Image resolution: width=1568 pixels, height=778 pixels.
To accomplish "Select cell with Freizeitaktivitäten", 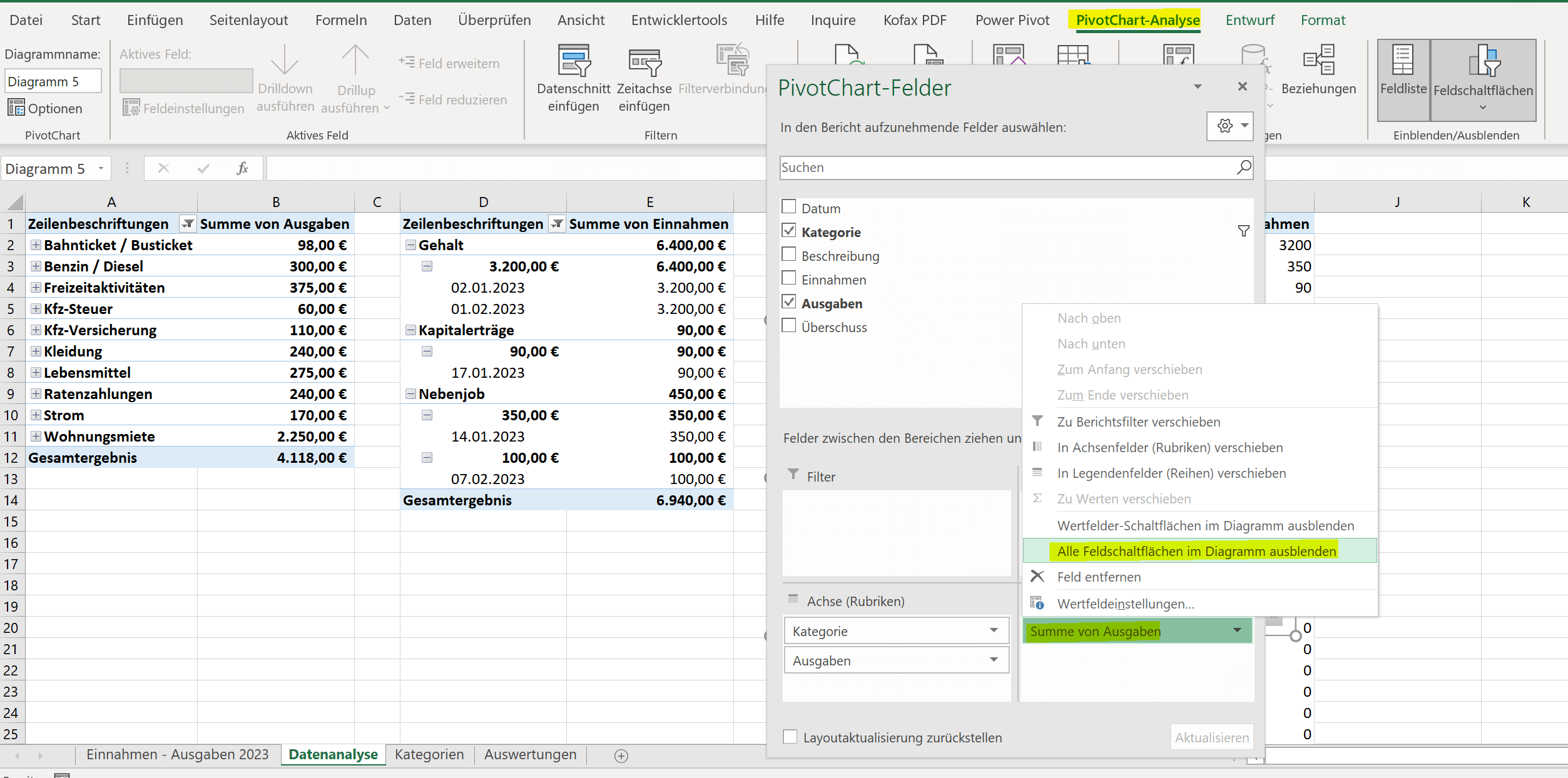I will tap(111, 287).
